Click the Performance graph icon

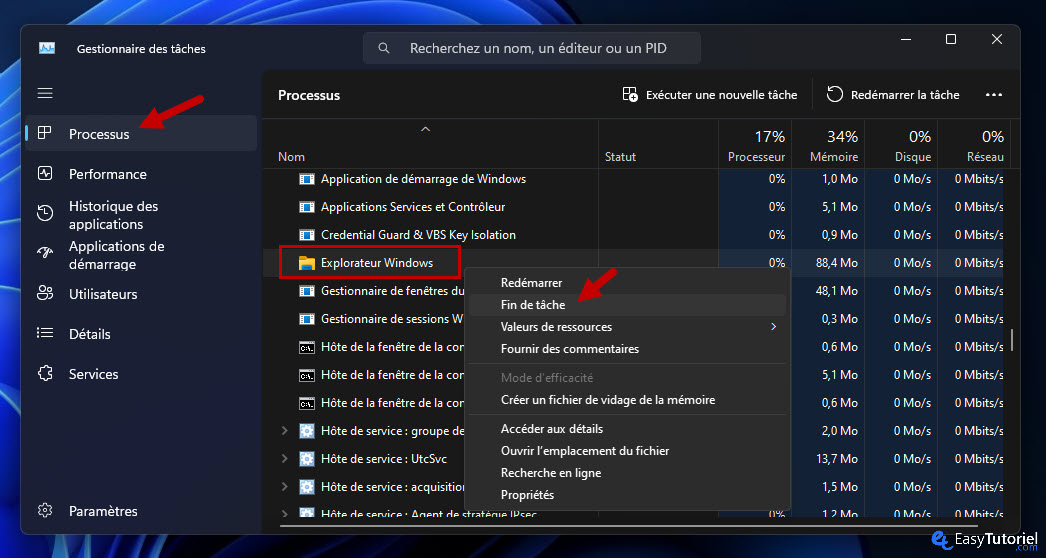pyautogui.click(x=45, y=174)
